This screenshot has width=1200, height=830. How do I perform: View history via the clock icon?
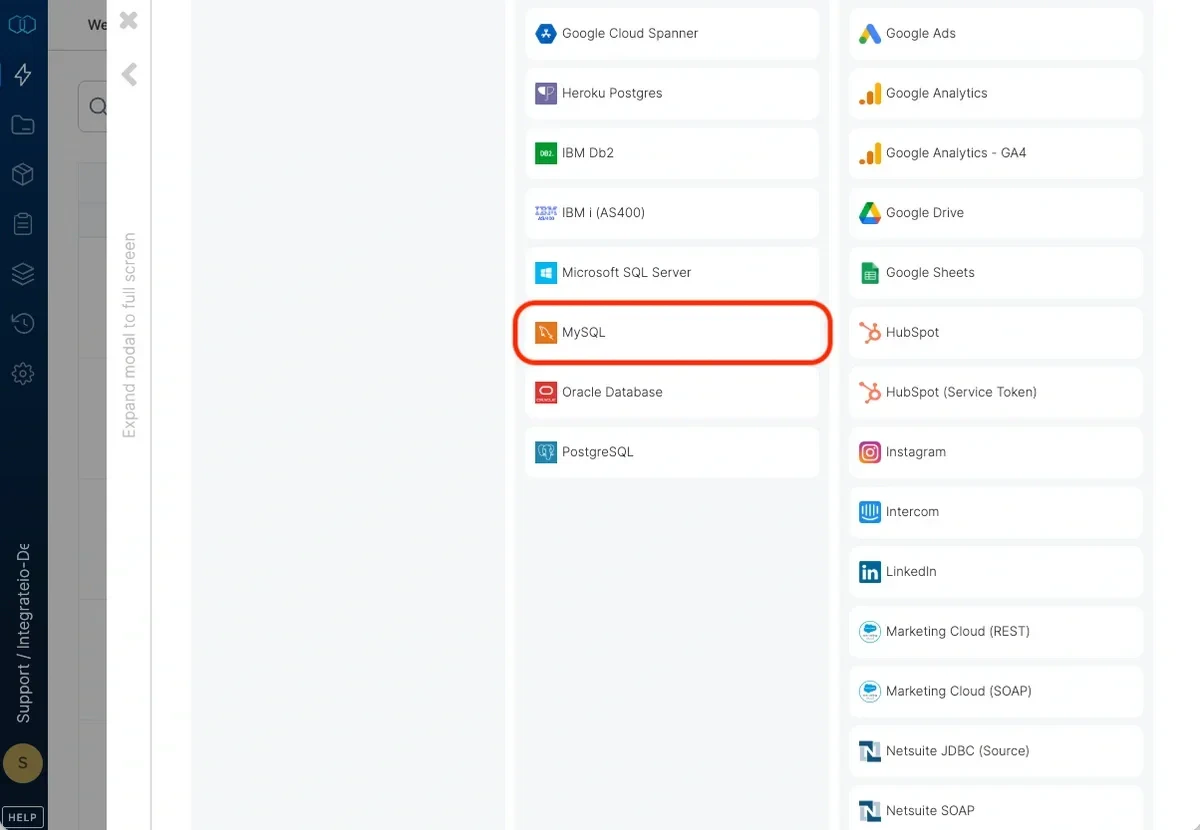tap(22, 323)
